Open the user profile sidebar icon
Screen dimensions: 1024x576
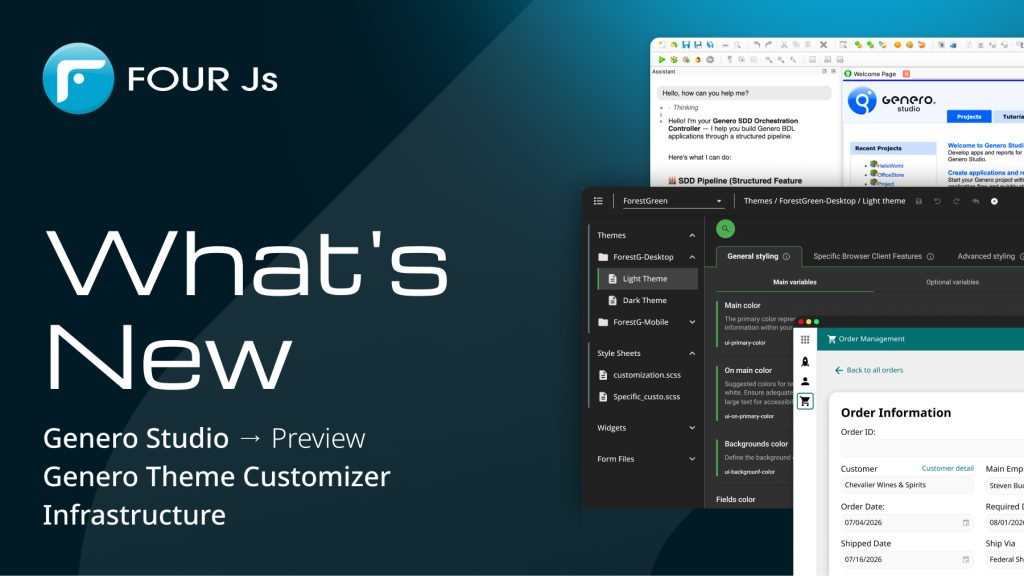pyautogui.click(x=805, y=381)
